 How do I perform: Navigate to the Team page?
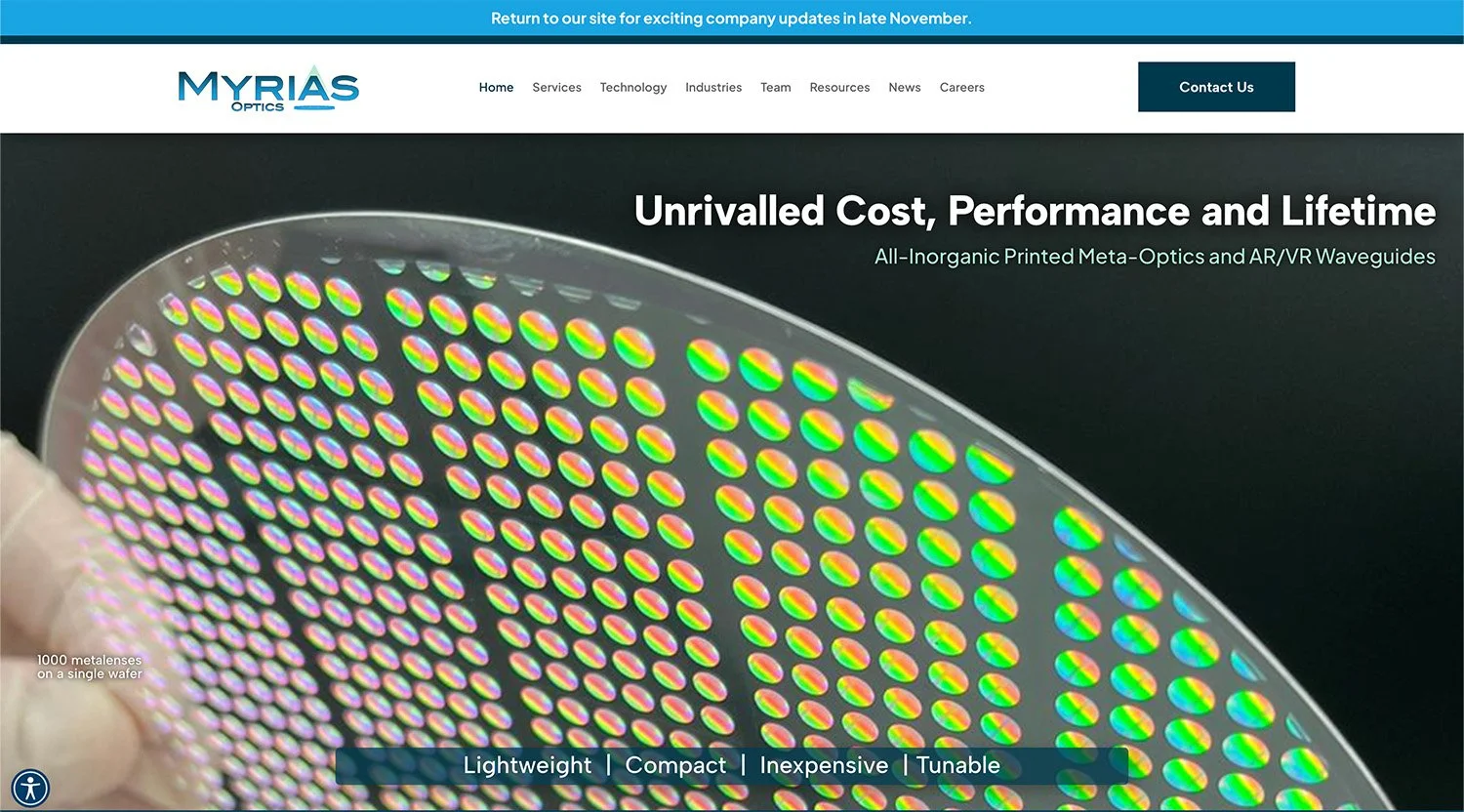pos(776,87)
